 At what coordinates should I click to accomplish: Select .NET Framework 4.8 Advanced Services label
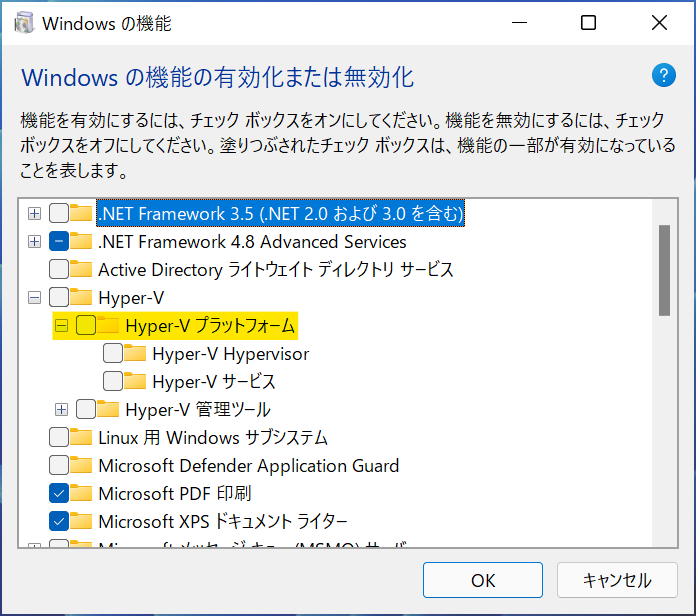tap(252, 242)
